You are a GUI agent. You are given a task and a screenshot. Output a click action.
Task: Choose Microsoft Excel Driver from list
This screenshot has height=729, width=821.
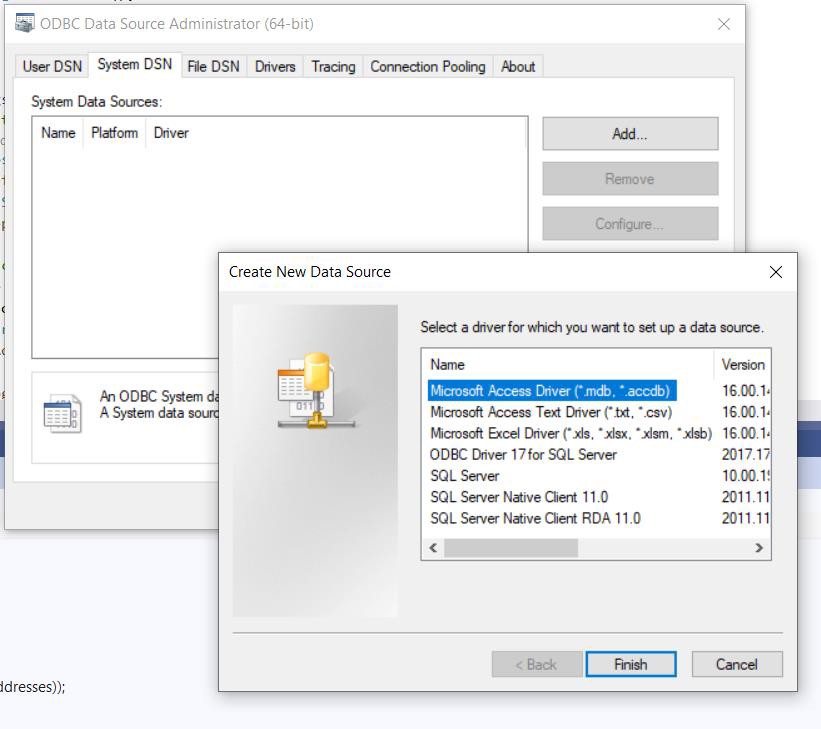pos(570,433)
